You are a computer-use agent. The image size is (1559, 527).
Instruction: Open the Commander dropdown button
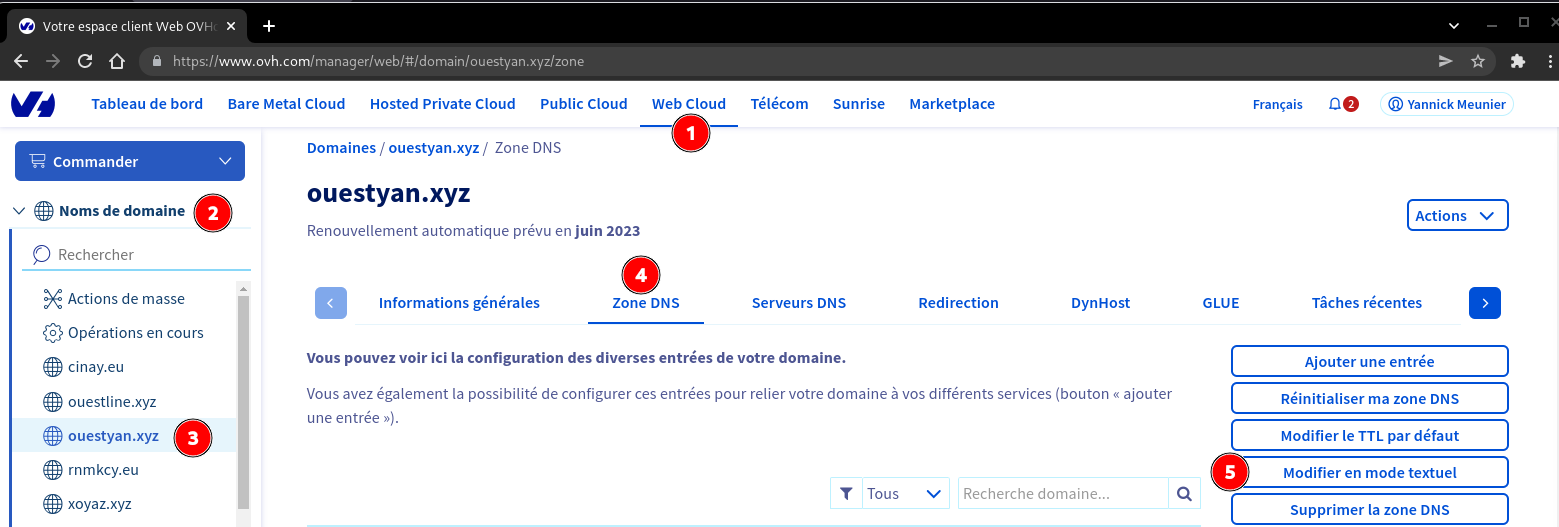pos(130,161)
